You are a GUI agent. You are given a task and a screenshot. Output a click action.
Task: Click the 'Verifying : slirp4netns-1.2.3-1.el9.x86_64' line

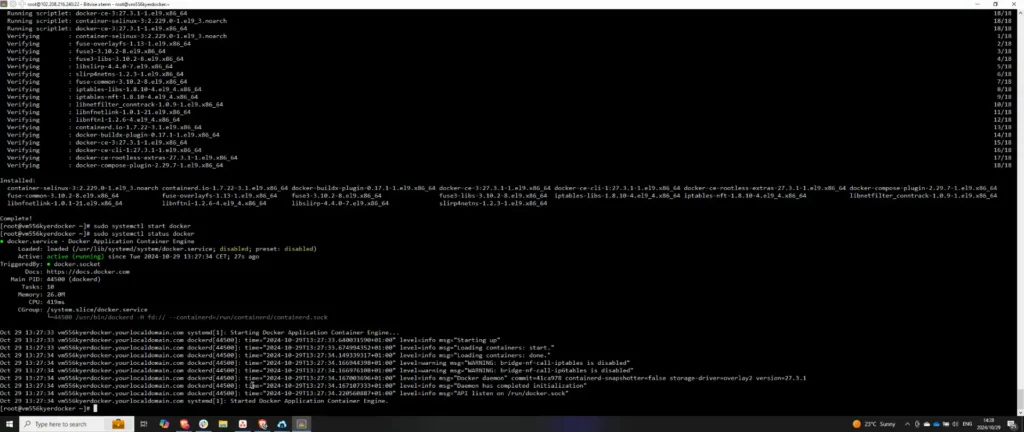(96, 74)
